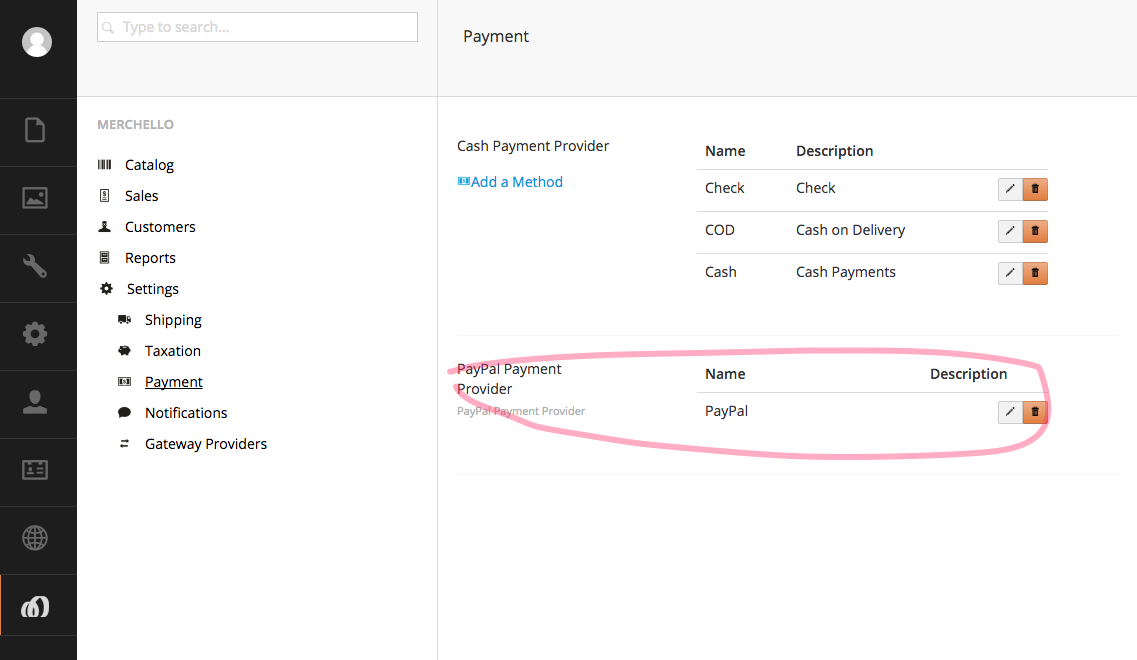
Task: Go to Gateway Providers settings
Action: 206,444
